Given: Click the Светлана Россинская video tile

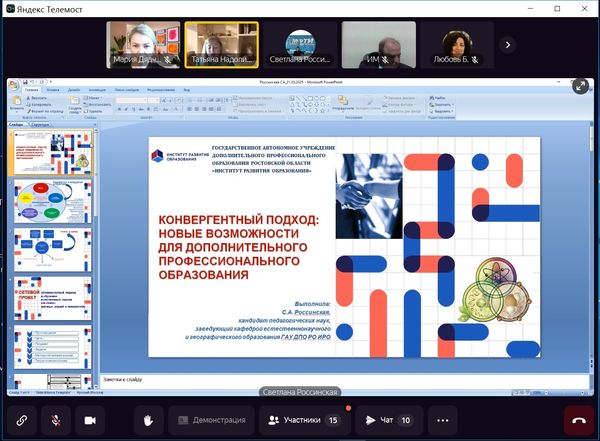Looking at the screenshot, I should click(299, 45).
